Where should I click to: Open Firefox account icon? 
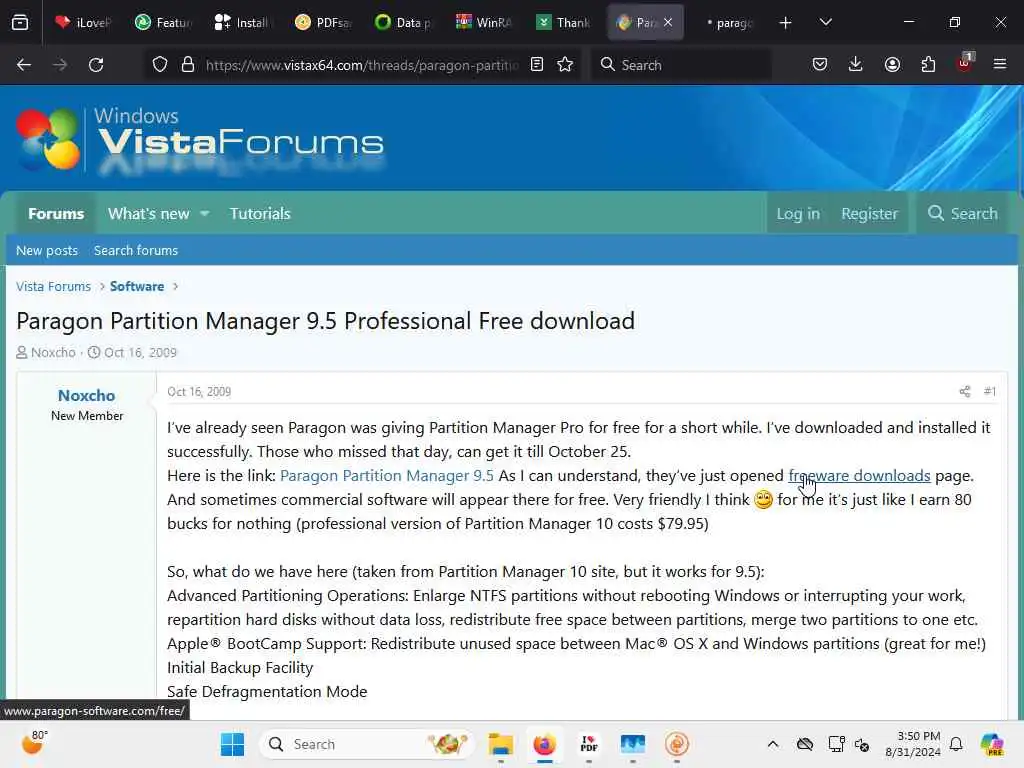(x=892, y=65)
